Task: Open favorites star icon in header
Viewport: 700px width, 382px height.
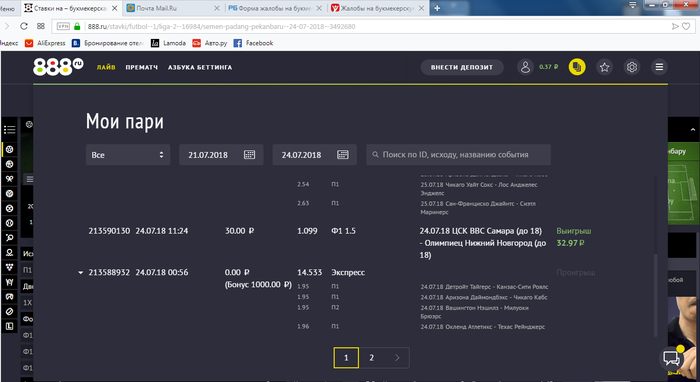Action: (604, 67)
